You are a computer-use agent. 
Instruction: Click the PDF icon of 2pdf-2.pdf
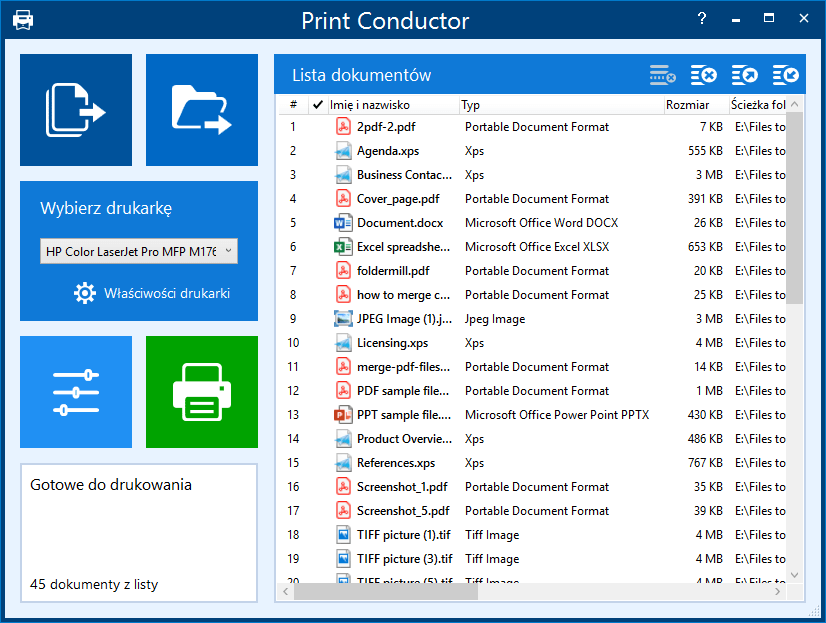[x=343, y=126]
